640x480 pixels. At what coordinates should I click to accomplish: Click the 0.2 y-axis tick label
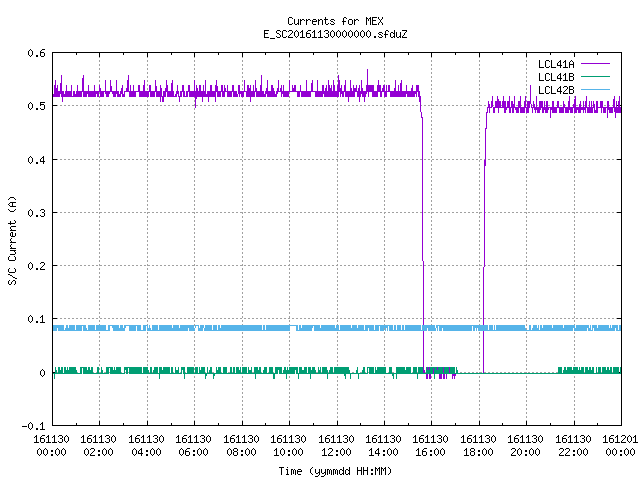[36, 266]
